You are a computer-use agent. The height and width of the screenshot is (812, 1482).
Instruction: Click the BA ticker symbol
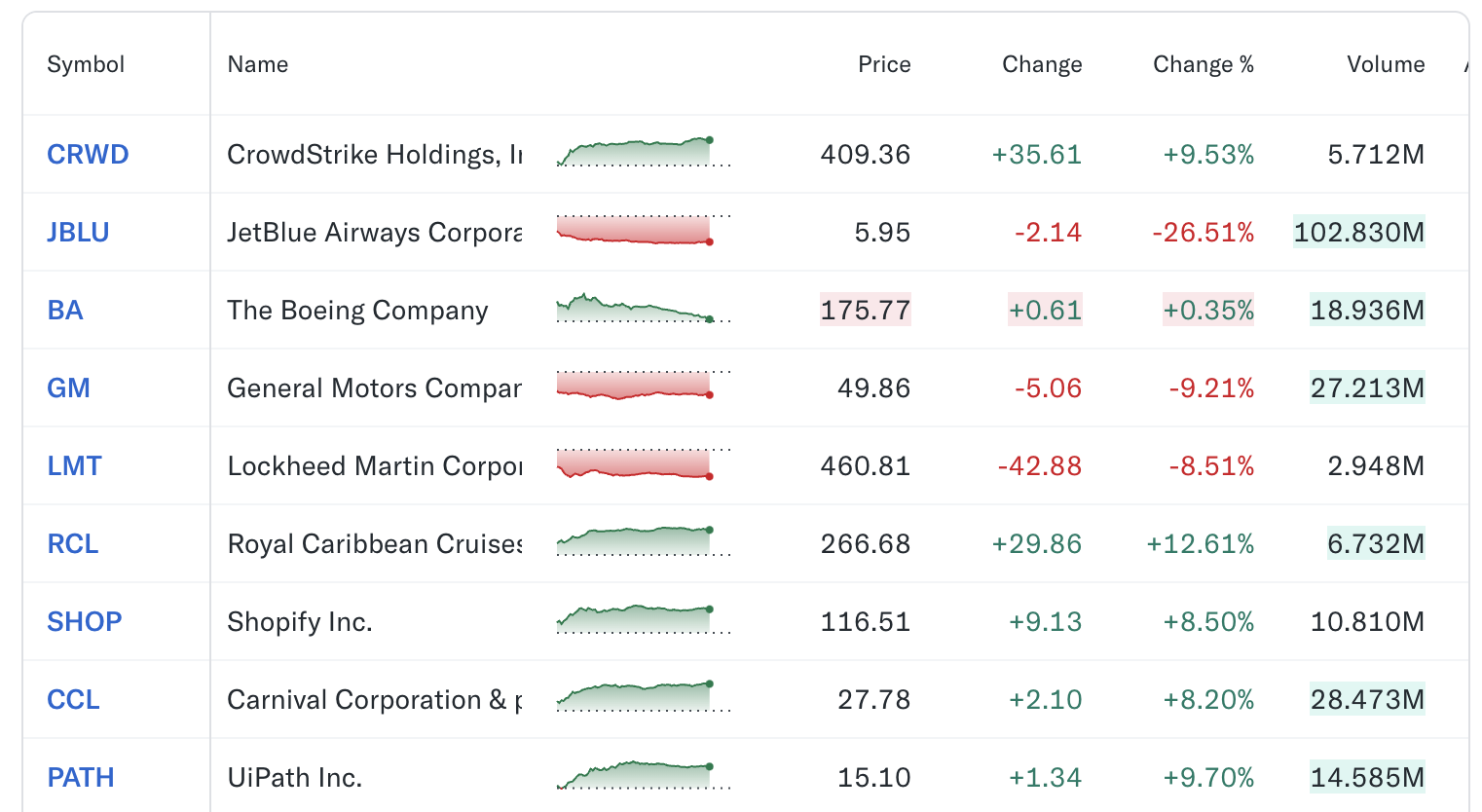pyautogui.click(x=65, y=311)
